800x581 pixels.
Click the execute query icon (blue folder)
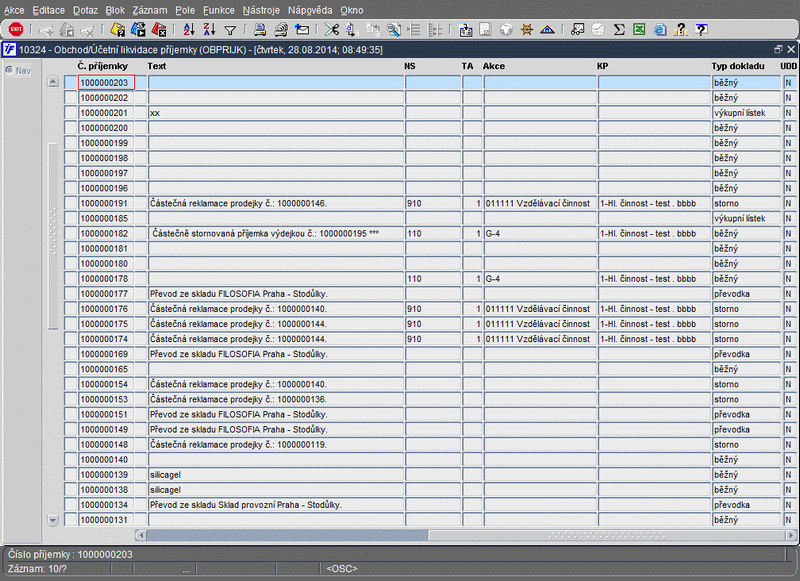(138, 30)
